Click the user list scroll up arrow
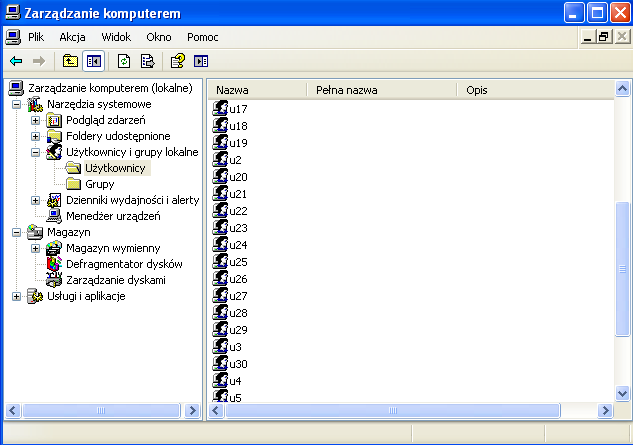633x445 pixels. [623, 89]
